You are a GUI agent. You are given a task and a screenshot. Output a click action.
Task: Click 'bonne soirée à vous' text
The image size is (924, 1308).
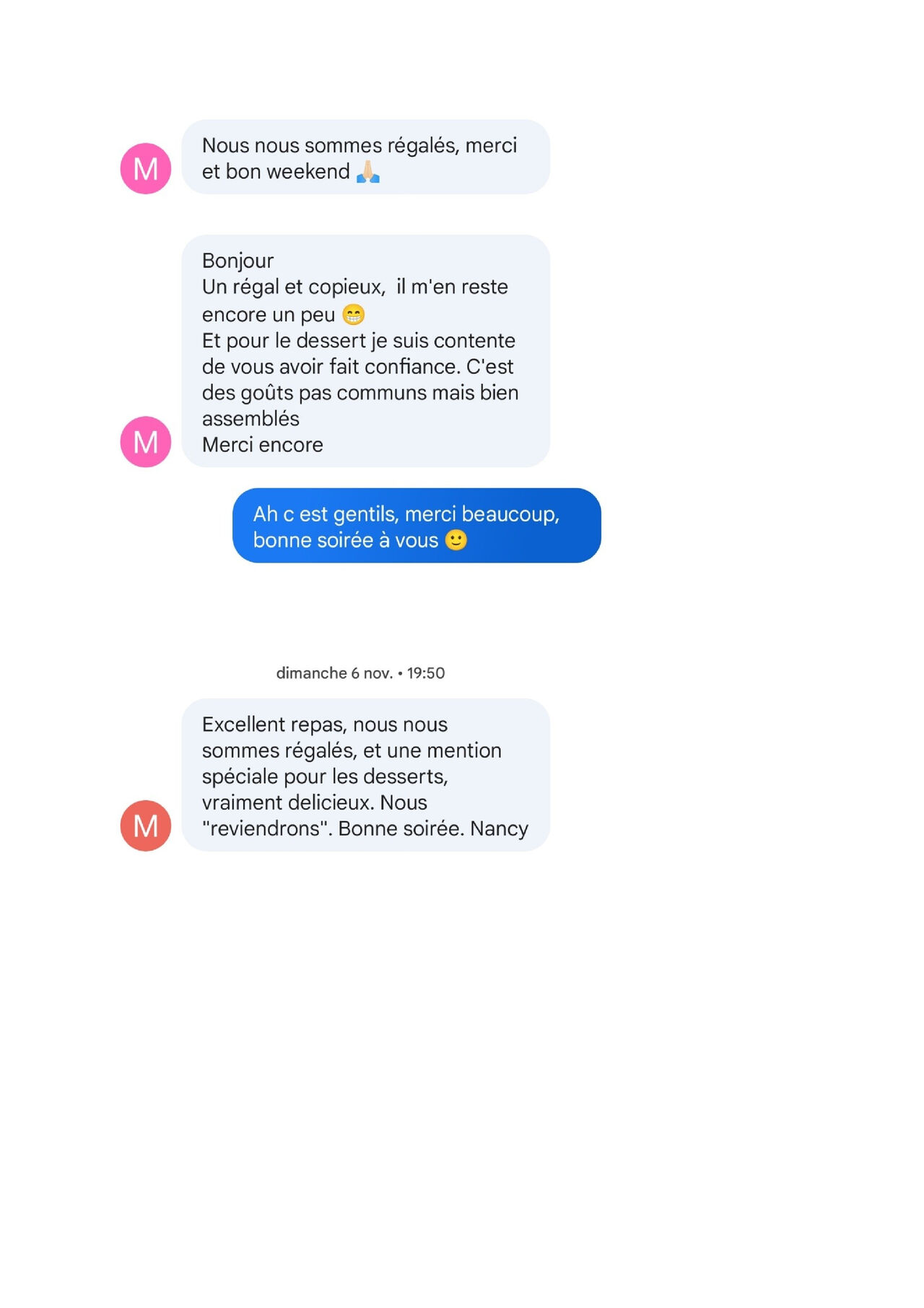[x=346, y=540]
